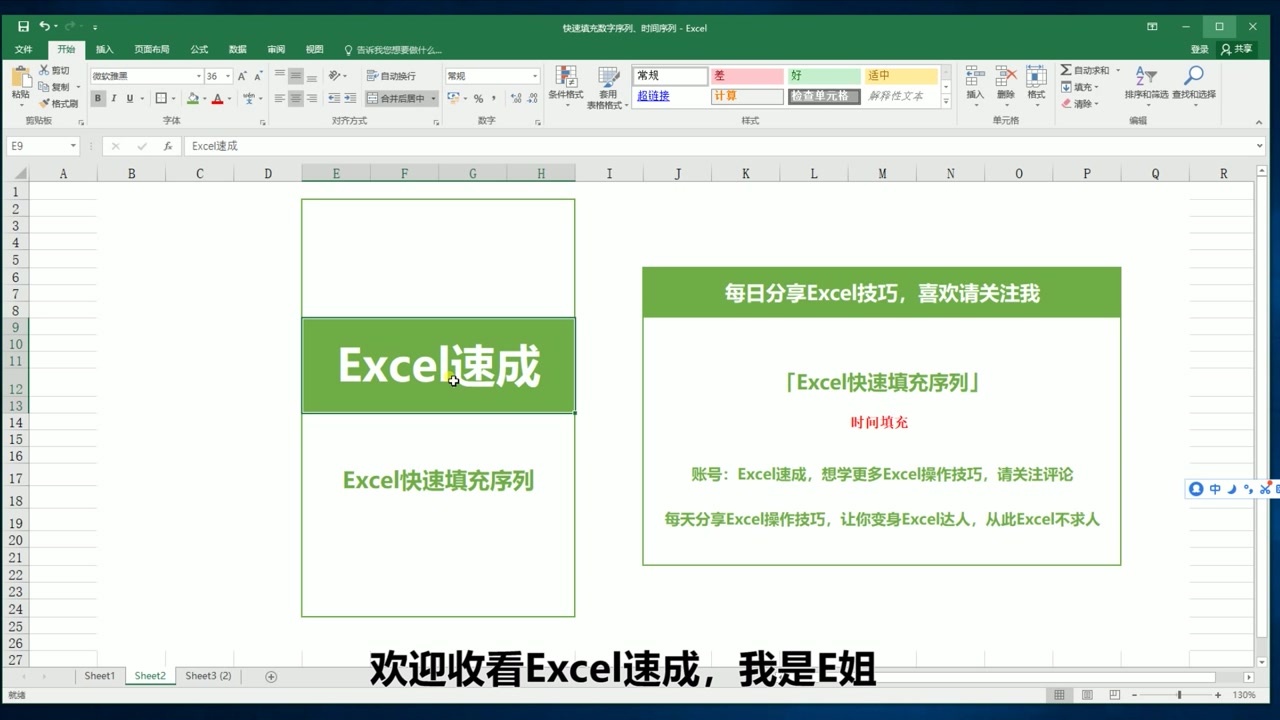Toggle middle vertical alignment
The image size is (1280, 720).
296,76
